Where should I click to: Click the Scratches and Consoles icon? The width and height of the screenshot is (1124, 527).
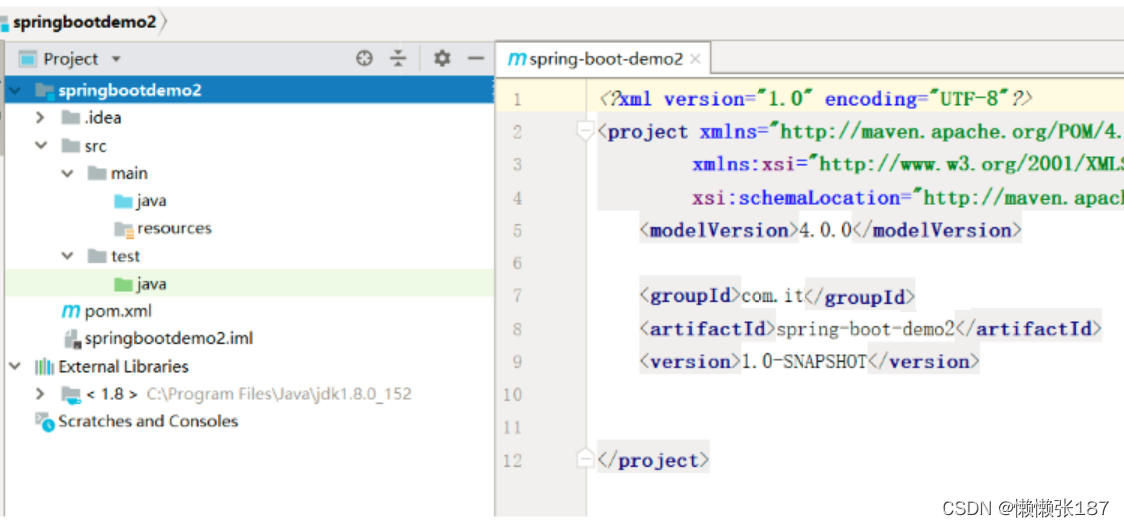44,422
